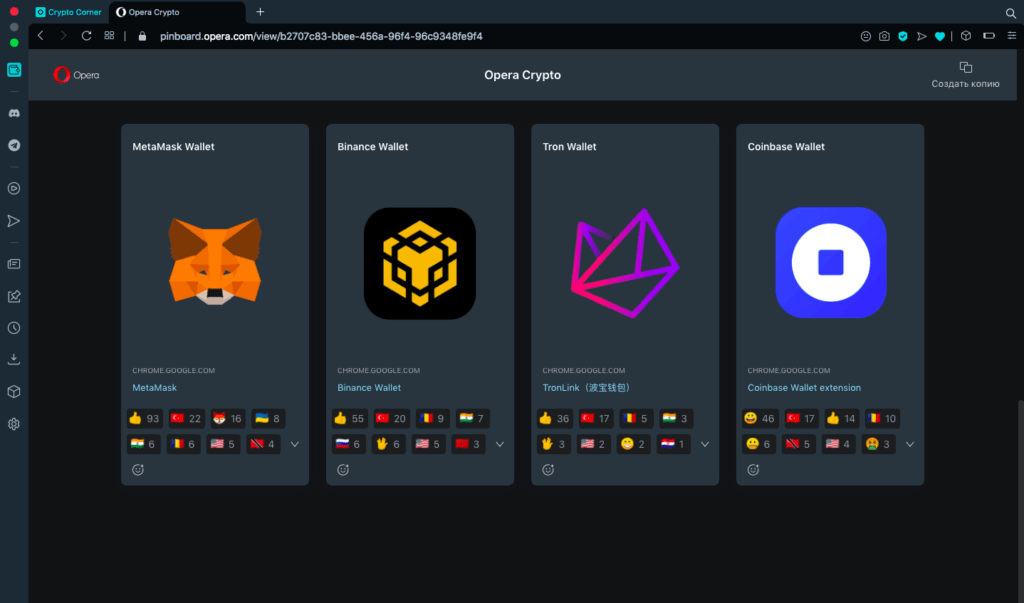Switch to the Crypto Corner tab
This screenshot has width=1024, height=603.
[69, 12]
